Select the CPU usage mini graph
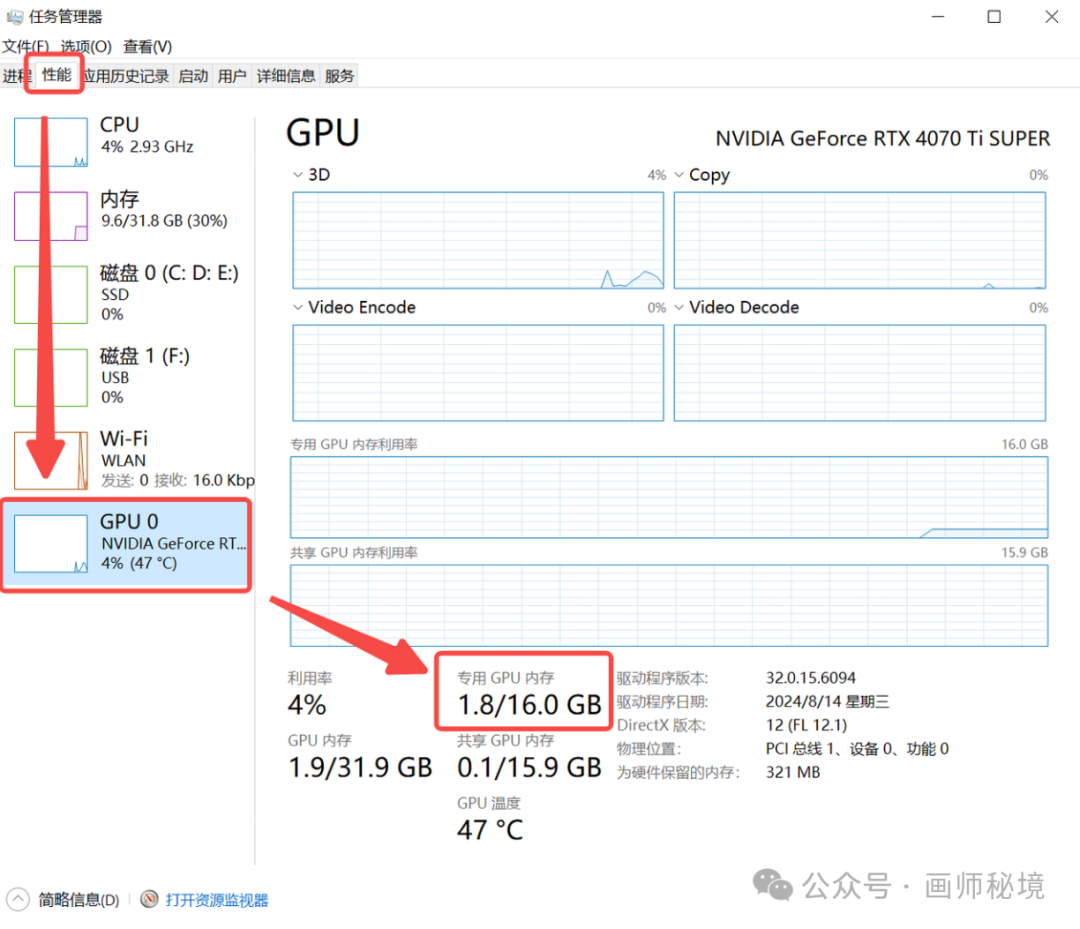 pyautogui.click(x=51, y=142)
